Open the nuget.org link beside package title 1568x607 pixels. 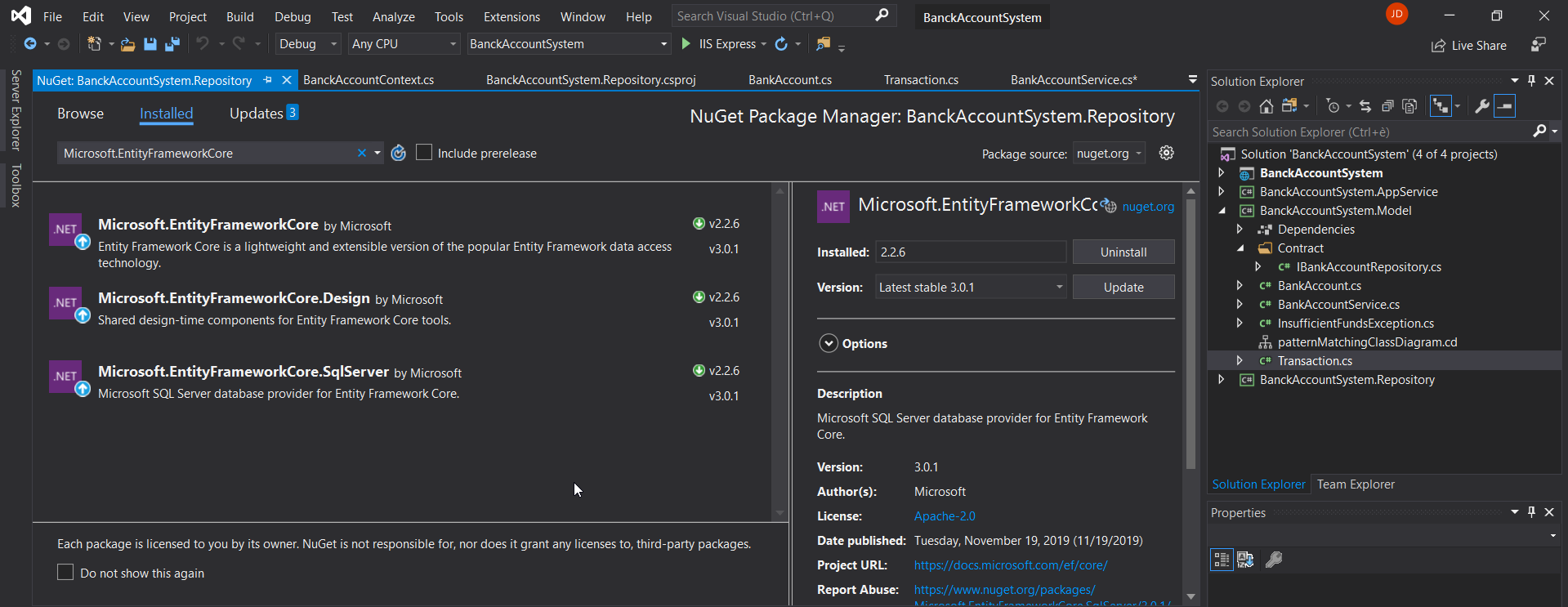tap(1148, 207)
